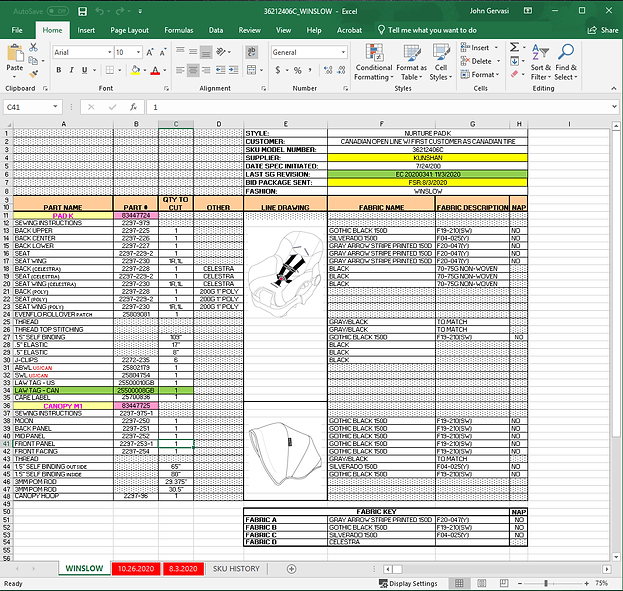Apply Accounting dollar number format
The width and height of the screenshot is (623, 591).
278,70
